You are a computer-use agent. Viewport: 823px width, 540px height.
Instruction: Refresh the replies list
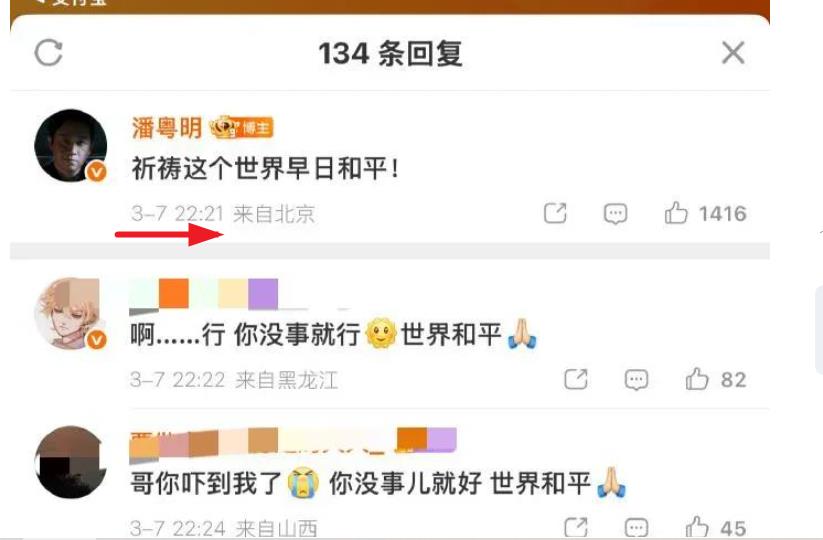[48, 52]
